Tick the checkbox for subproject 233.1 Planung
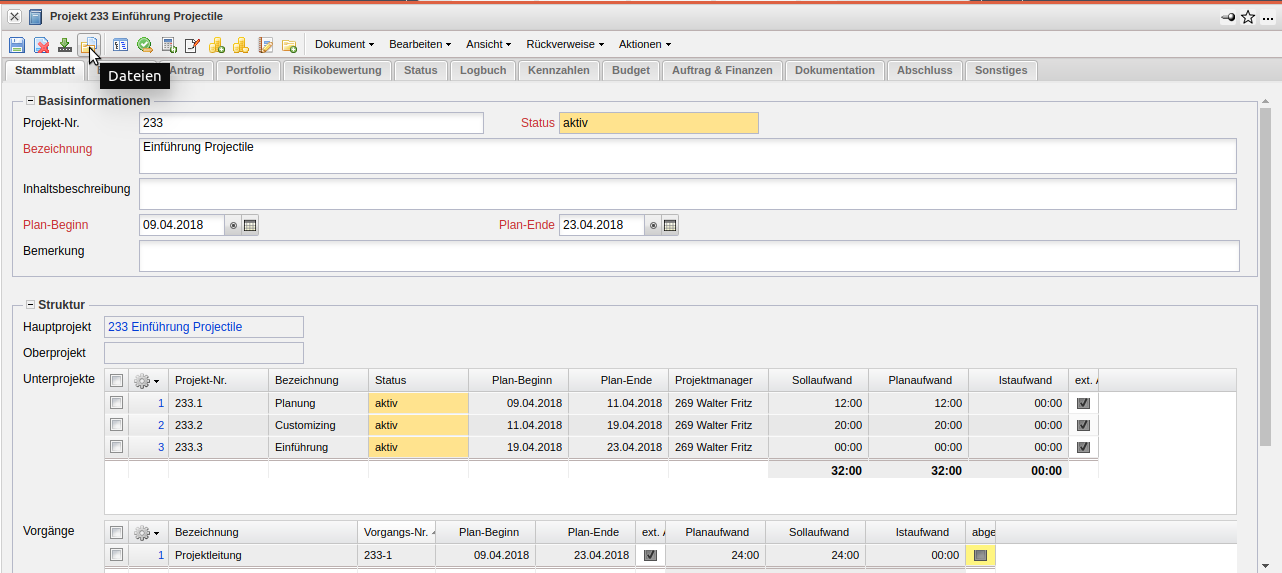Screen dimensions: 1282x573 [x=116, y=403]
